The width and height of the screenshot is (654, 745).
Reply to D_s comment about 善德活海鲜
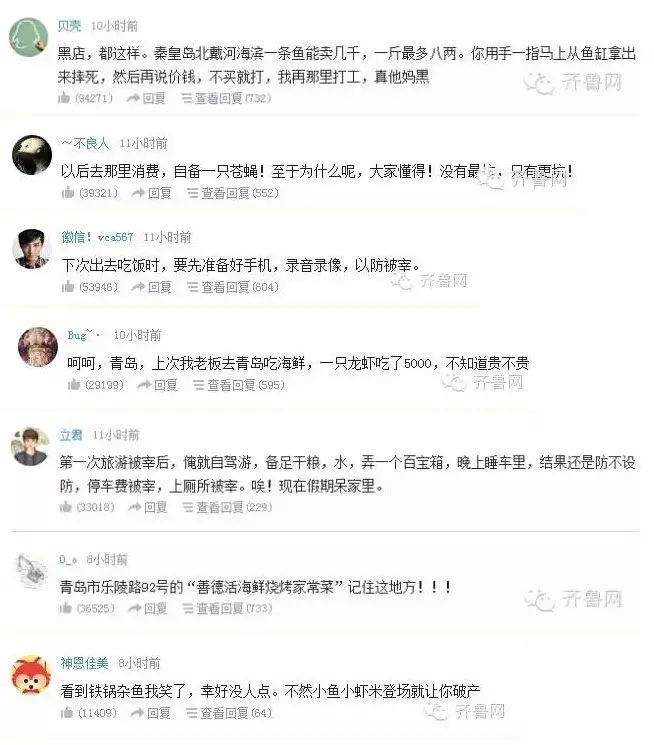[x=147, y=608]
